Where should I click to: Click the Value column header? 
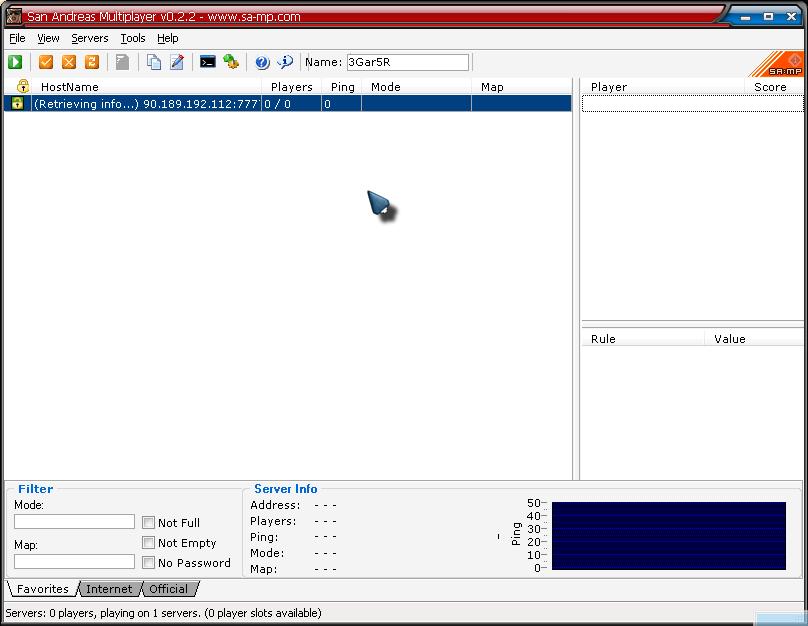click(x=754, y=339)
